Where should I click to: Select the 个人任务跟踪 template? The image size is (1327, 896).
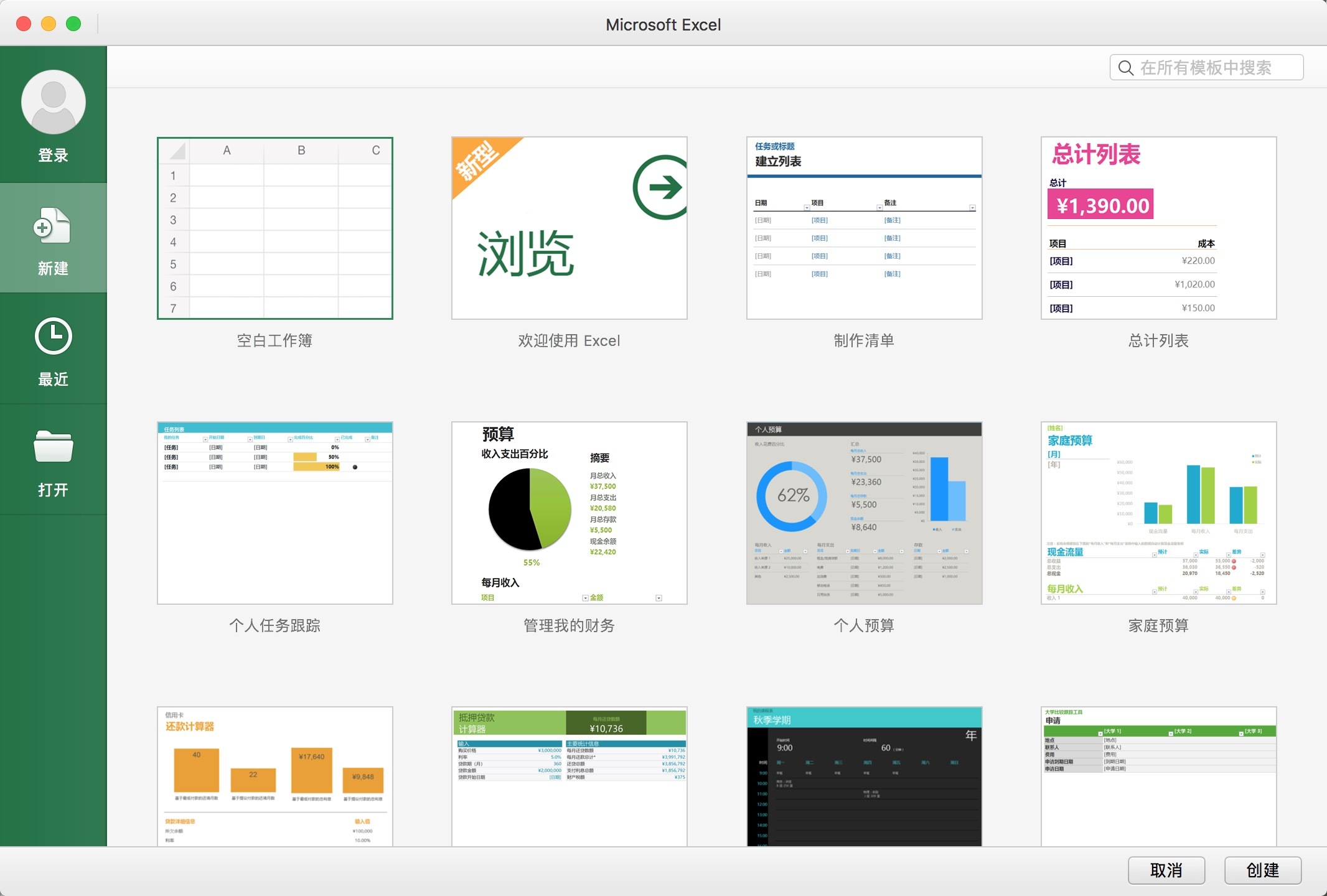[274, 513]
